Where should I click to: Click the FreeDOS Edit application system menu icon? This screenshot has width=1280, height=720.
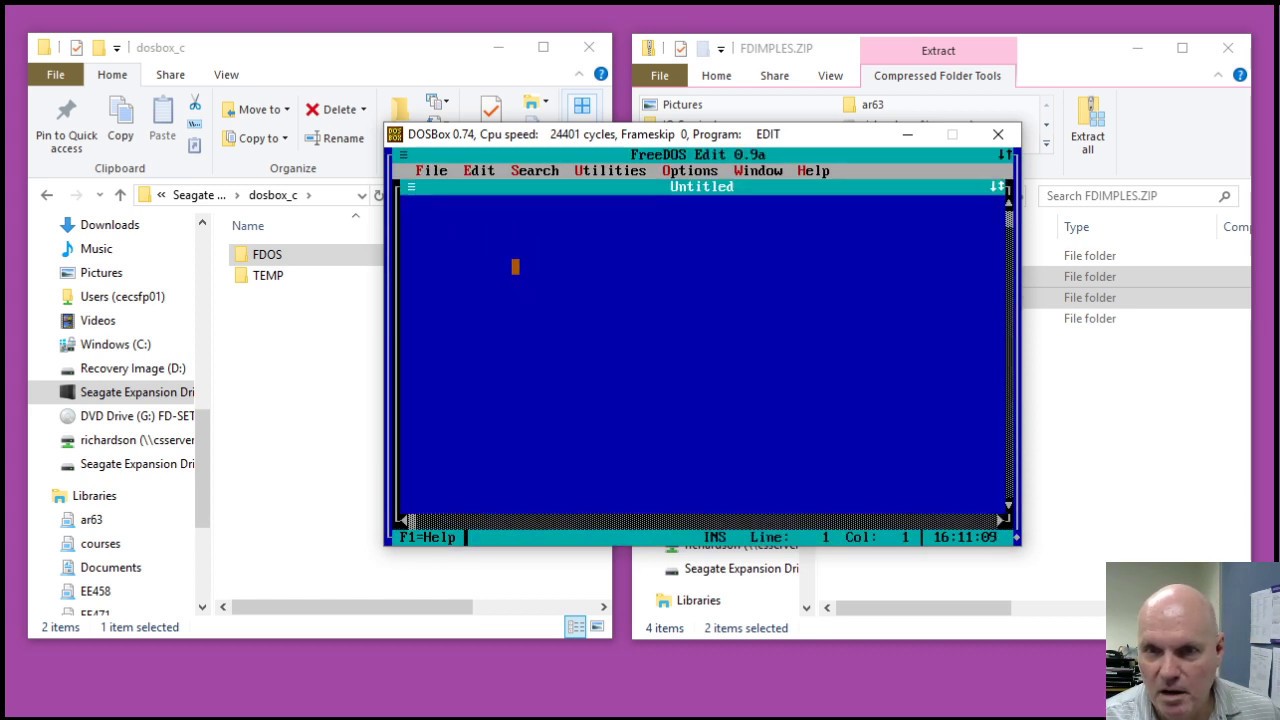(403, 155)
